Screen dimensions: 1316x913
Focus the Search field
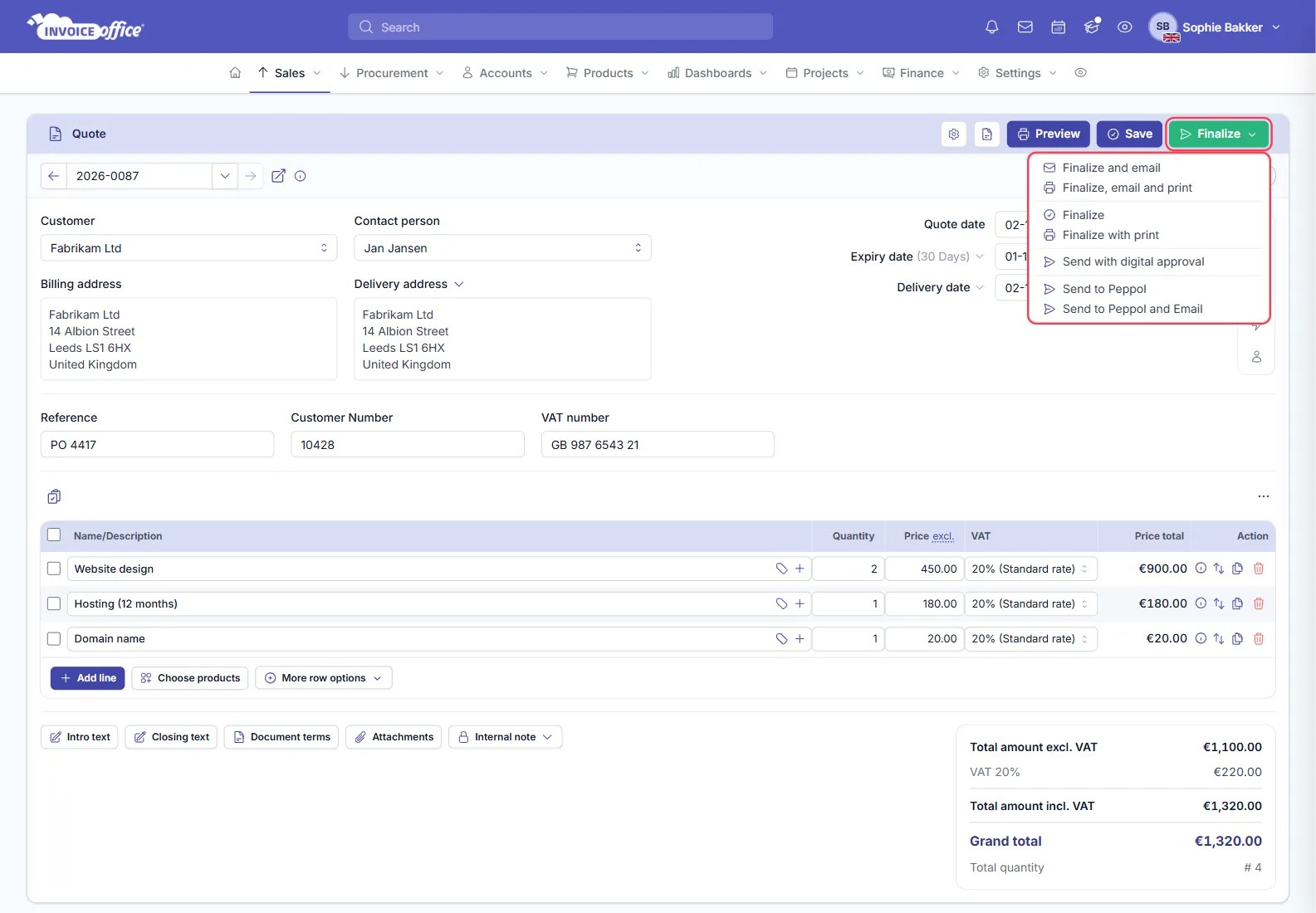tap(560, 27)
